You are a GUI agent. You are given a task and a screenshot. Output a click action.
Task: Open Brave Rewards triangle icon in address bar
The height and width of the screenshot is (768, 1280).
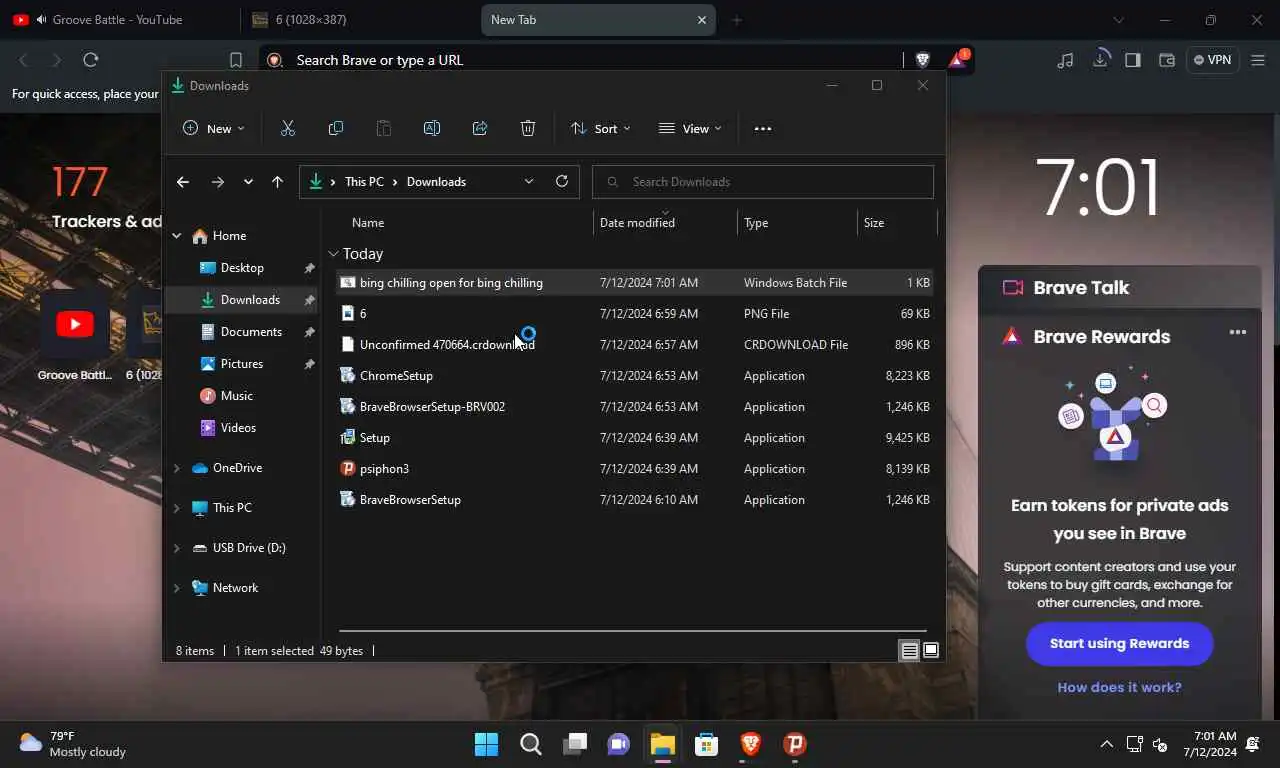tap(957, 59)
